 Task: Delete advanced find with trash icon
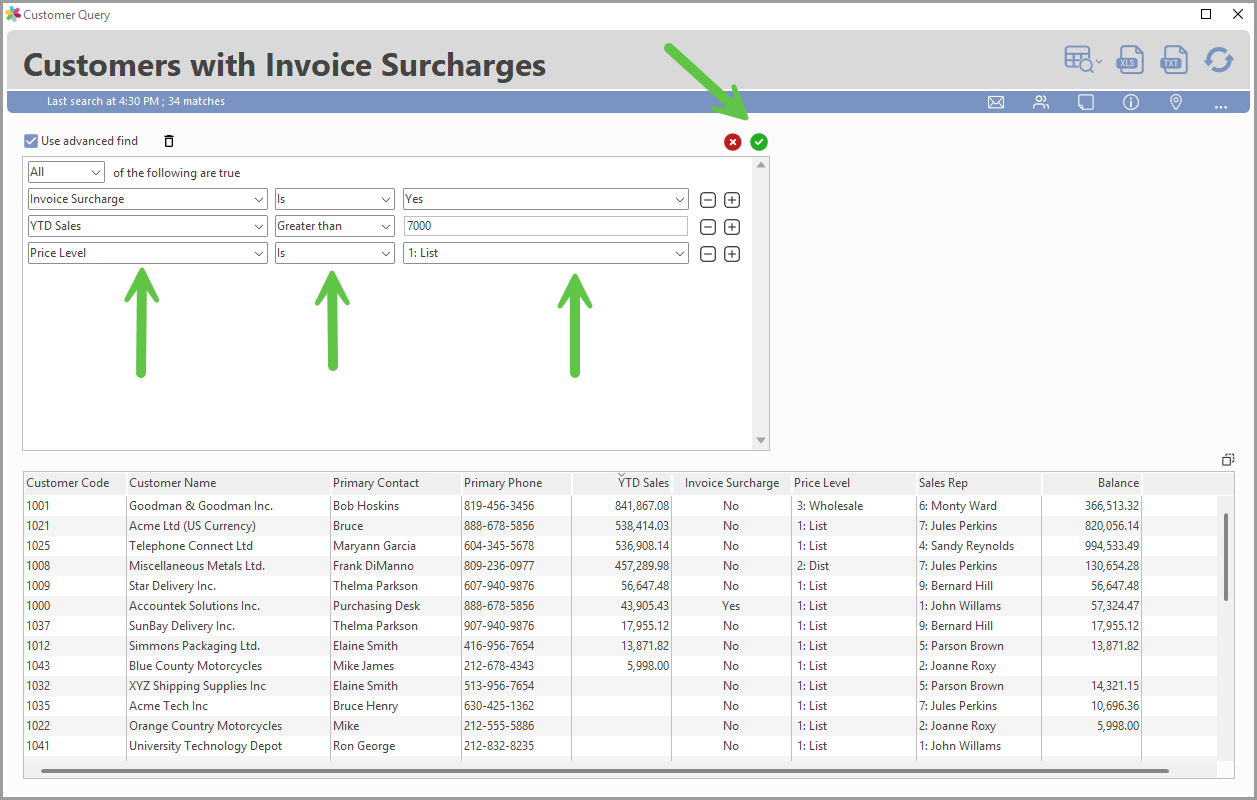coord(169,141)
